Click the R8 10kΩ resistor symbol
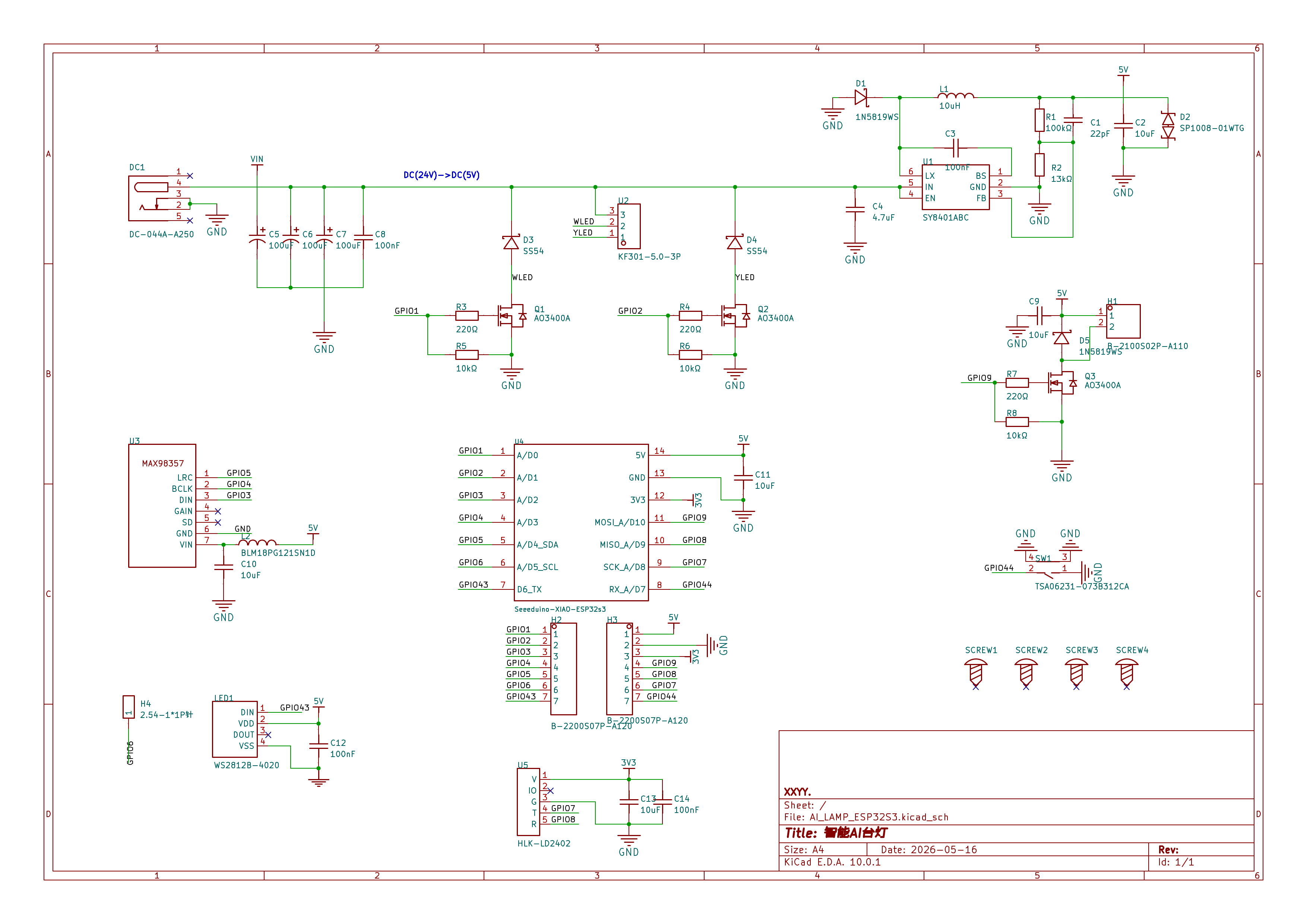 (1017, 422)
